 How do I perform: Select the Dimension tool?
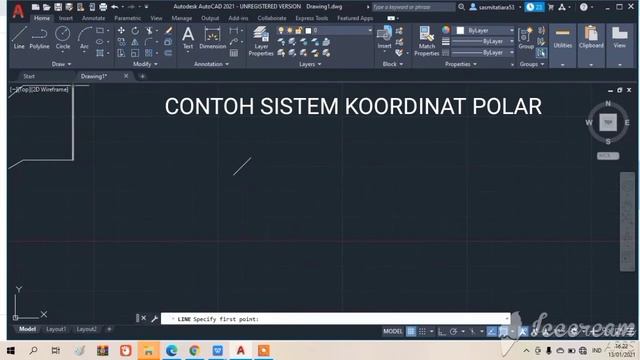coord(212,38)
